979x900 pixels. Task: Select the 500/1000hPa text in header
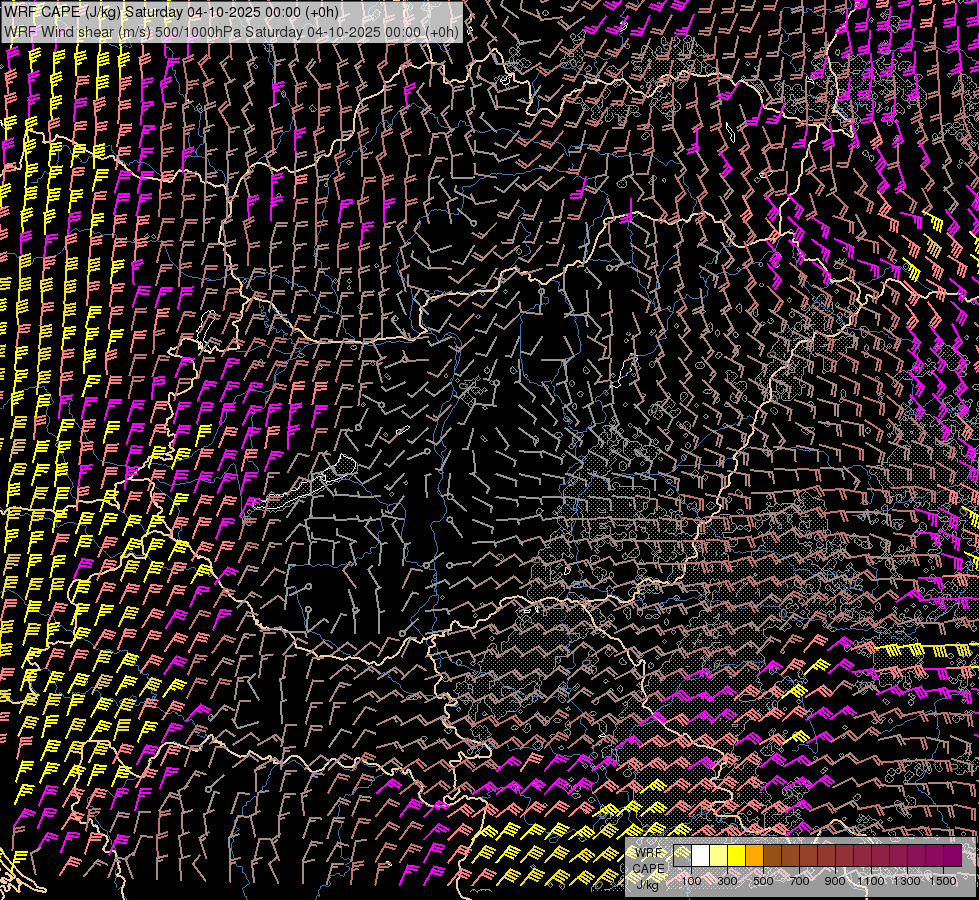197,31
